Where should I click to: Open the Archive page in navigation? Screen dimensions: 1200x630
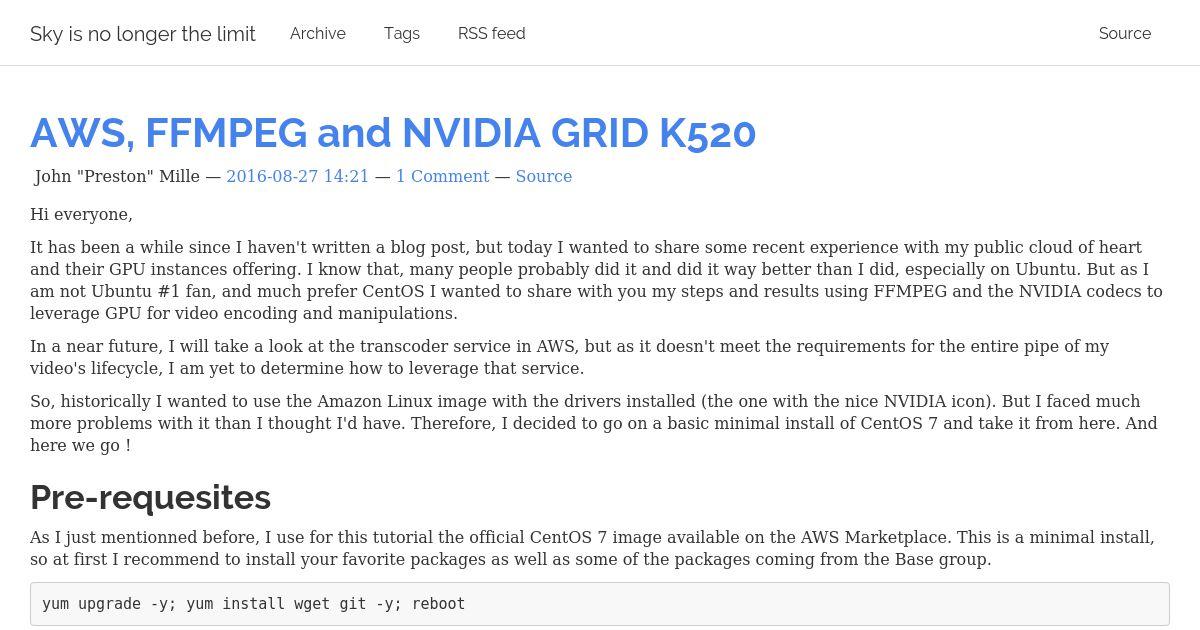pyautogui.click(x=318, y=33)
